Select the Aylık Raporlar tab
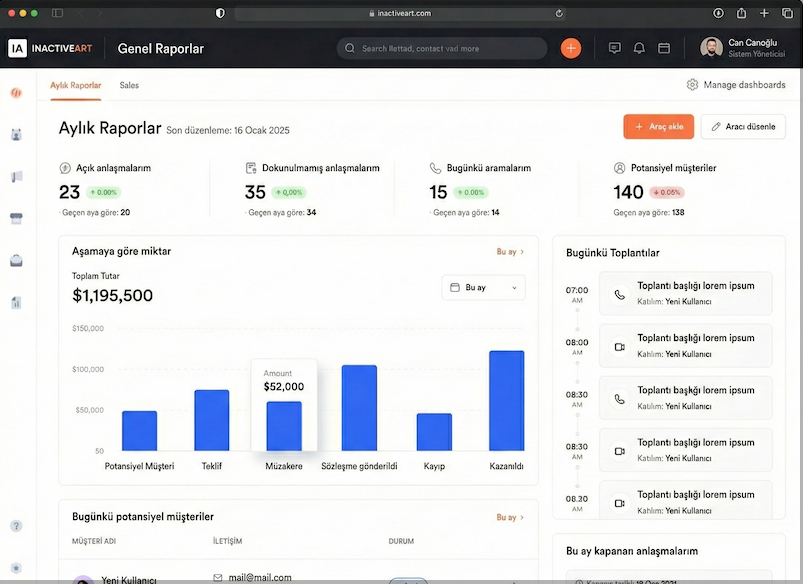803x584 pixels. pos(75,85)
